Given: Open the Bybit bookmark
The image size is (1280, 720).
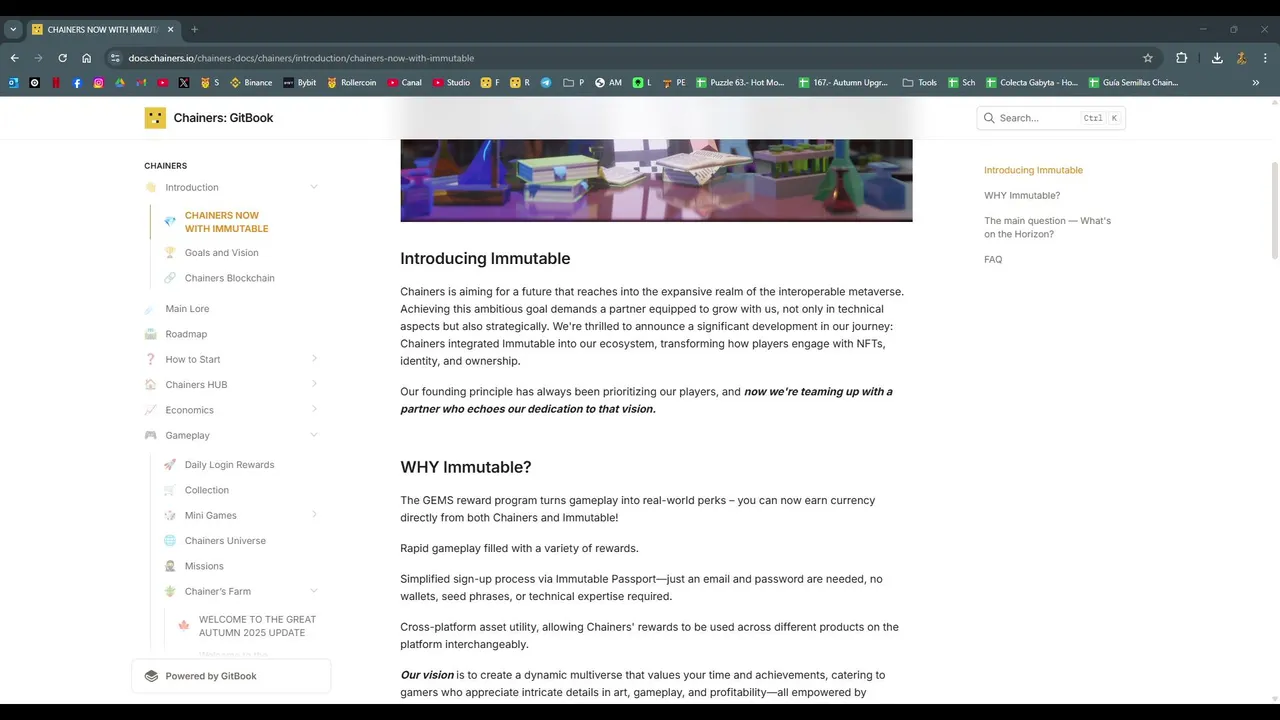Looking at the screenshot, I should [300, 83].
